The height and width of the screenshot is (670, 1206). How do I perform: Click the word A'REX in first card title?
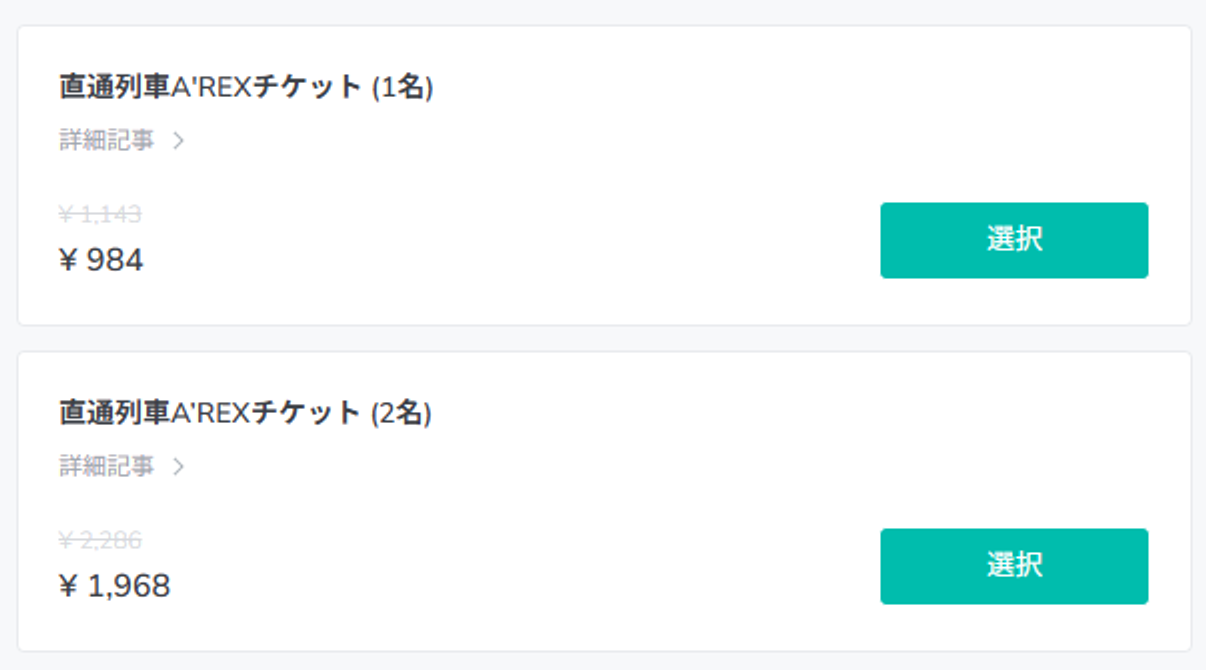(x=212, y=87)
